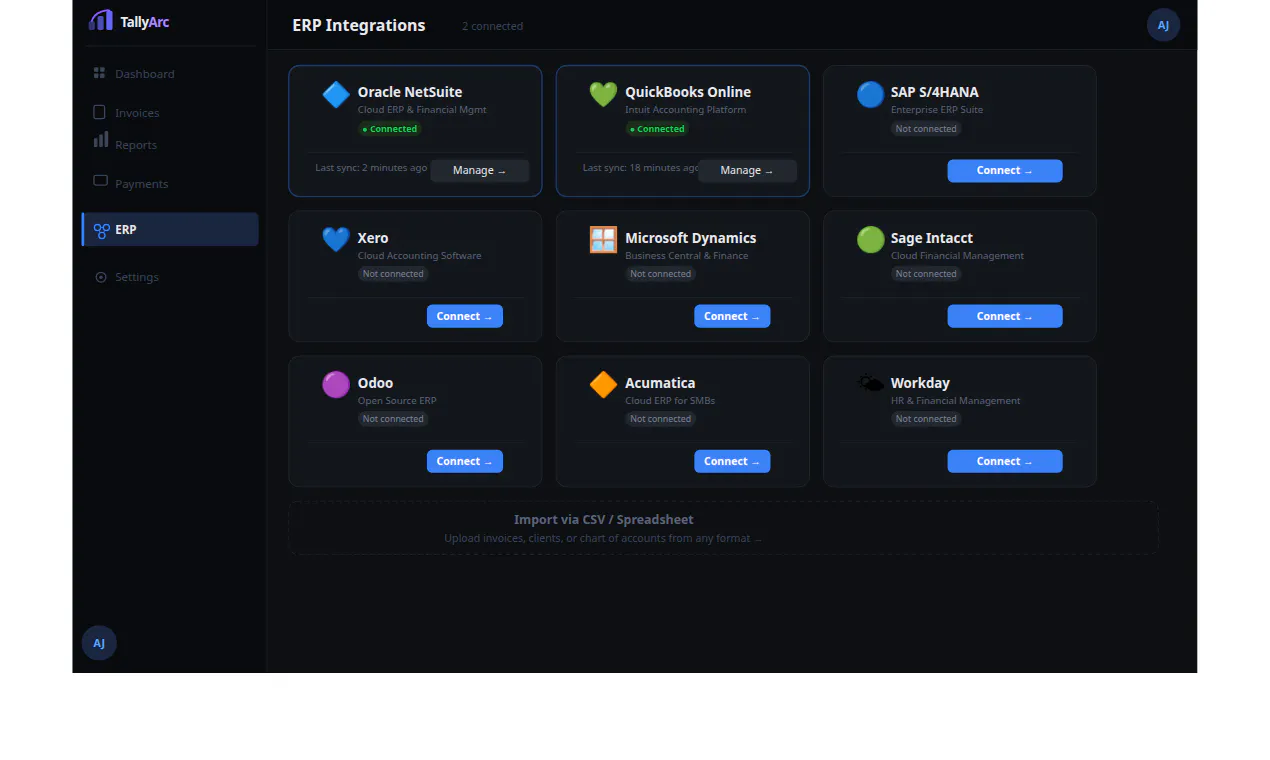The image size is (1270, 760).
Task: Click the 'Oracle NetSuite' card title
Action: pyautogui.click(x=410, y=92)
